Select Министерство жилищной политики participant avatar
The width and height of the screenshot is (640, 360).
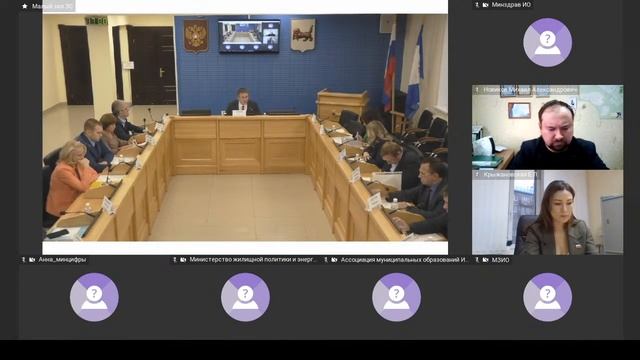pyautogui.click(x=245, y=297)
